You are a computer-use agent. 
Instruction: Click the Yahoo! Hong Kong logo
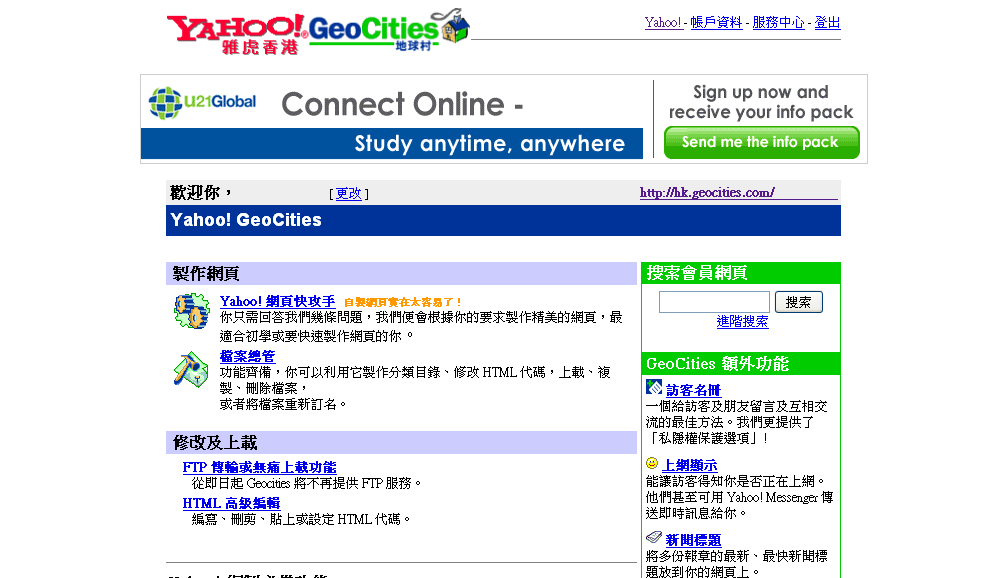(237, 34)
